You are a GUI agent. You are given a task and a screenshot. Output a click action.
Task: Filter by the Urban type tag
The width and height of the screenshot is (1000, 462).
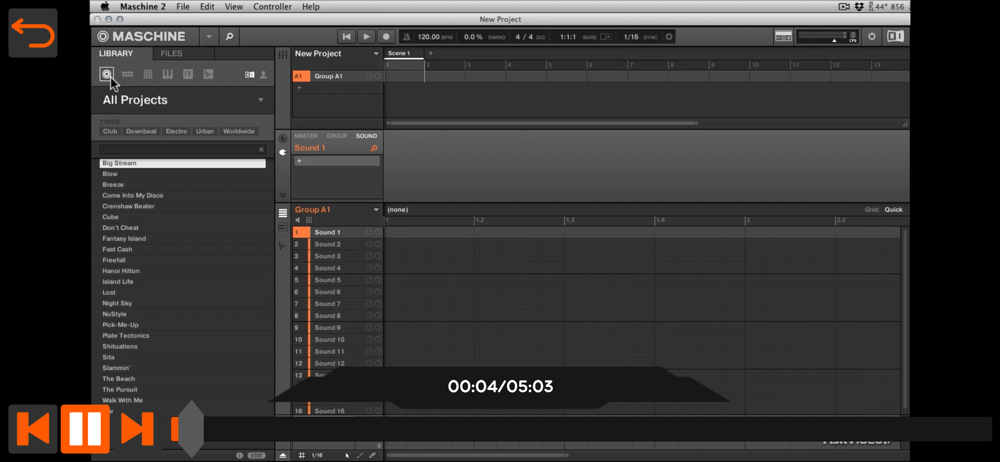[205, 131]
